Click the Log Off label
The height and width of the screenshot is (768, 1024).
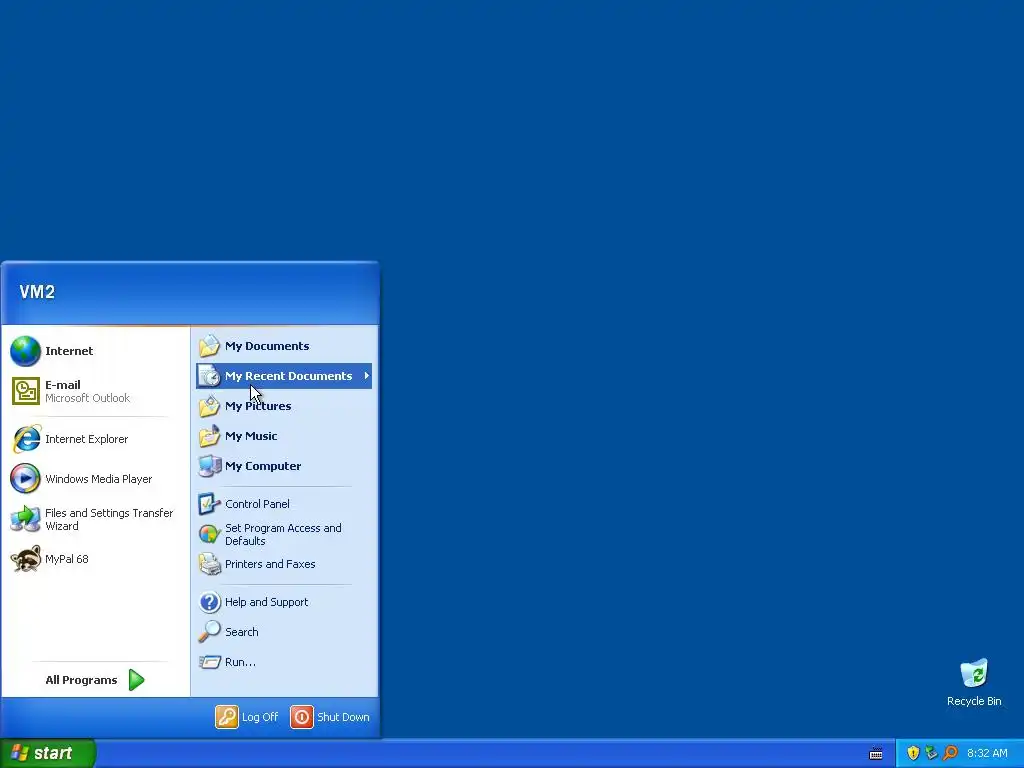coord(260,717)
